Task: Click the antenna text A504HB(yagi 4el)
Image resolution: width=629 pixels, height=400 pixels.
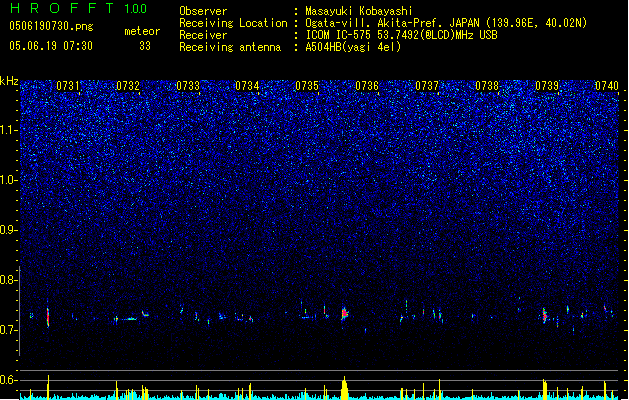Action: (x=353, y=47)
